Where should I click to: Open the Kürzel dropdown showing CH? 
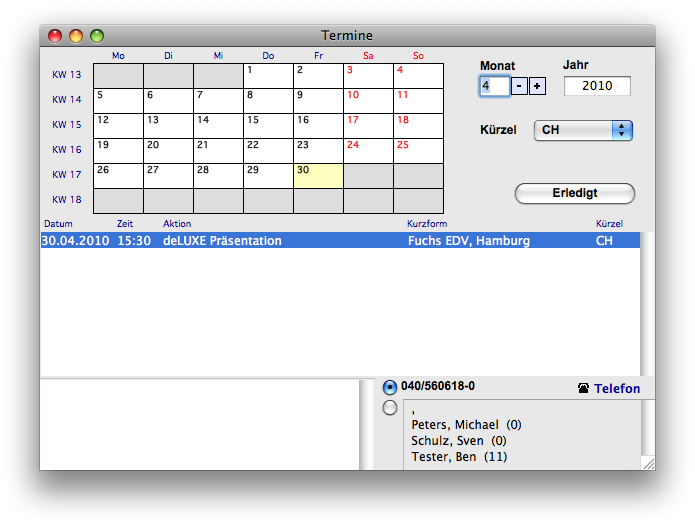[x=583, y=130]
